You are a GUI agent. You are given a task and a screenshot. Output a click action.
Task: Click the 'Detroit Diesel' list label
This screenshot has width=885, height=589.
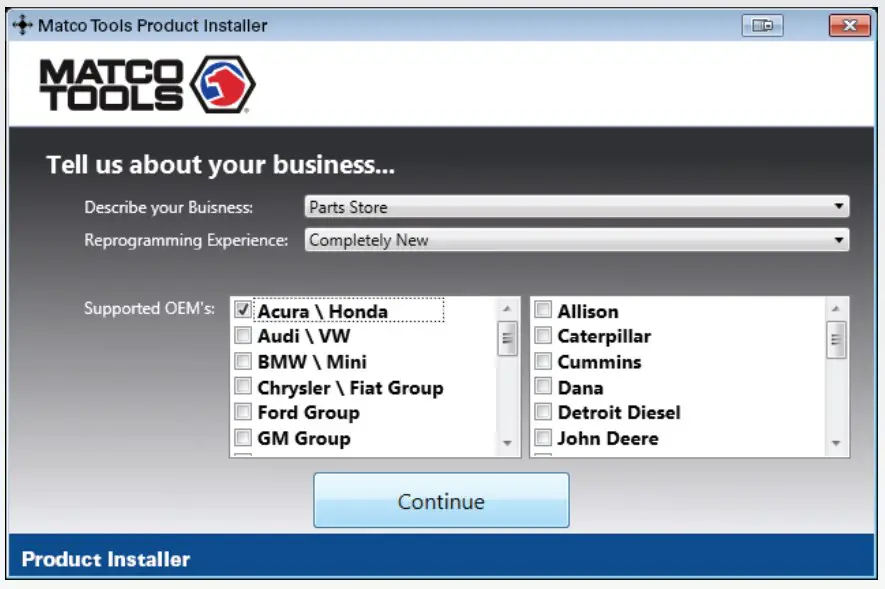[619, 412]
